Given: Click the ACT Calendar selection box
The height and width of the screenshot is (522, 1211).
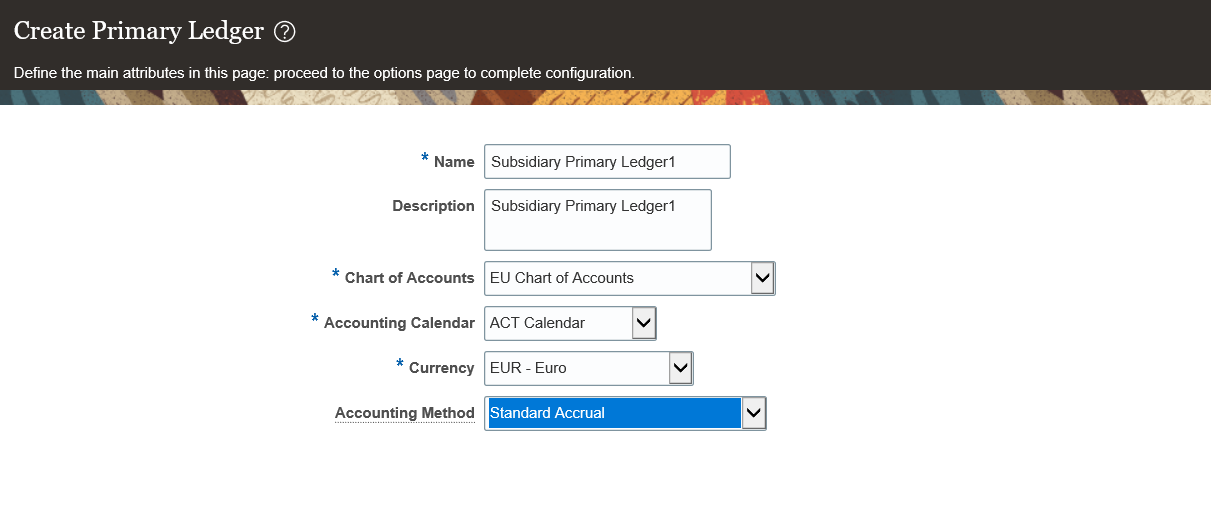Looking at the screenshot, I should (558, 323).
